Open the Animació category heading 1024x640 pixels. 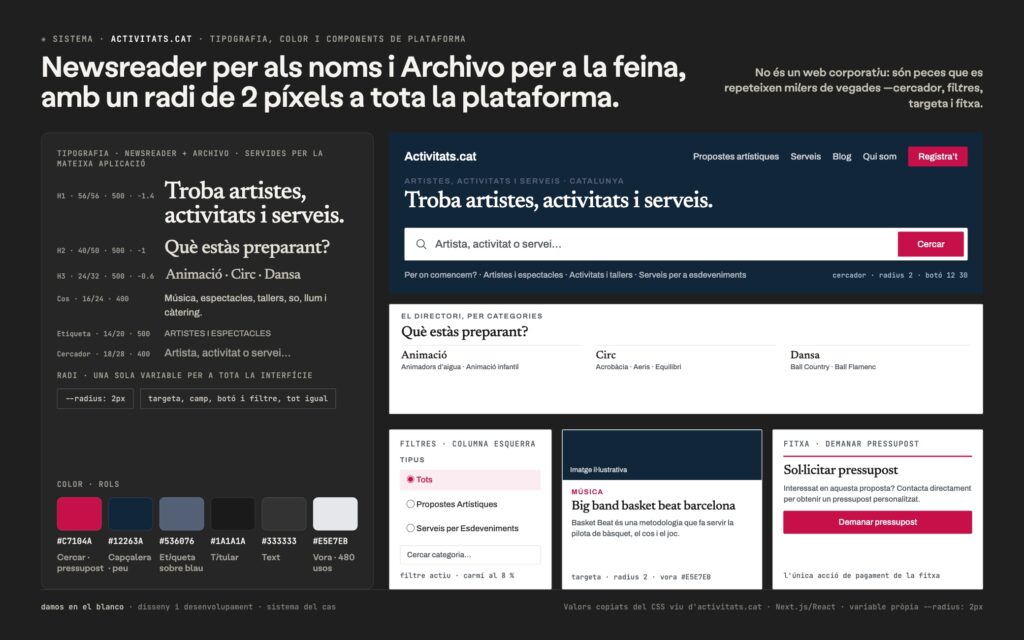click(x=424, y=355)
